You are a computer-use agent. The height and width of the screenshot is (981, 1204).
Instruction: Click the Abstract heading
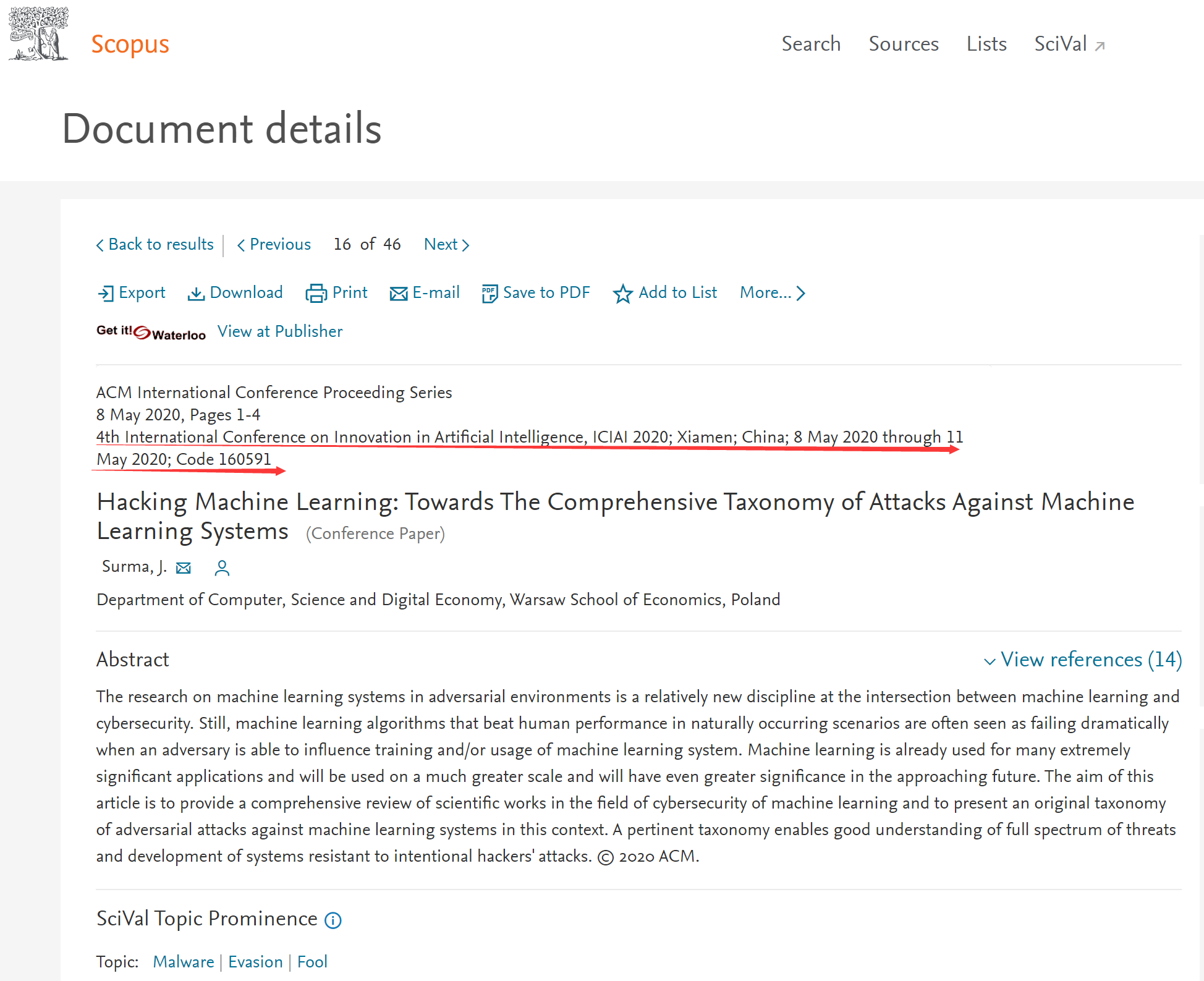tap(132, 660)
